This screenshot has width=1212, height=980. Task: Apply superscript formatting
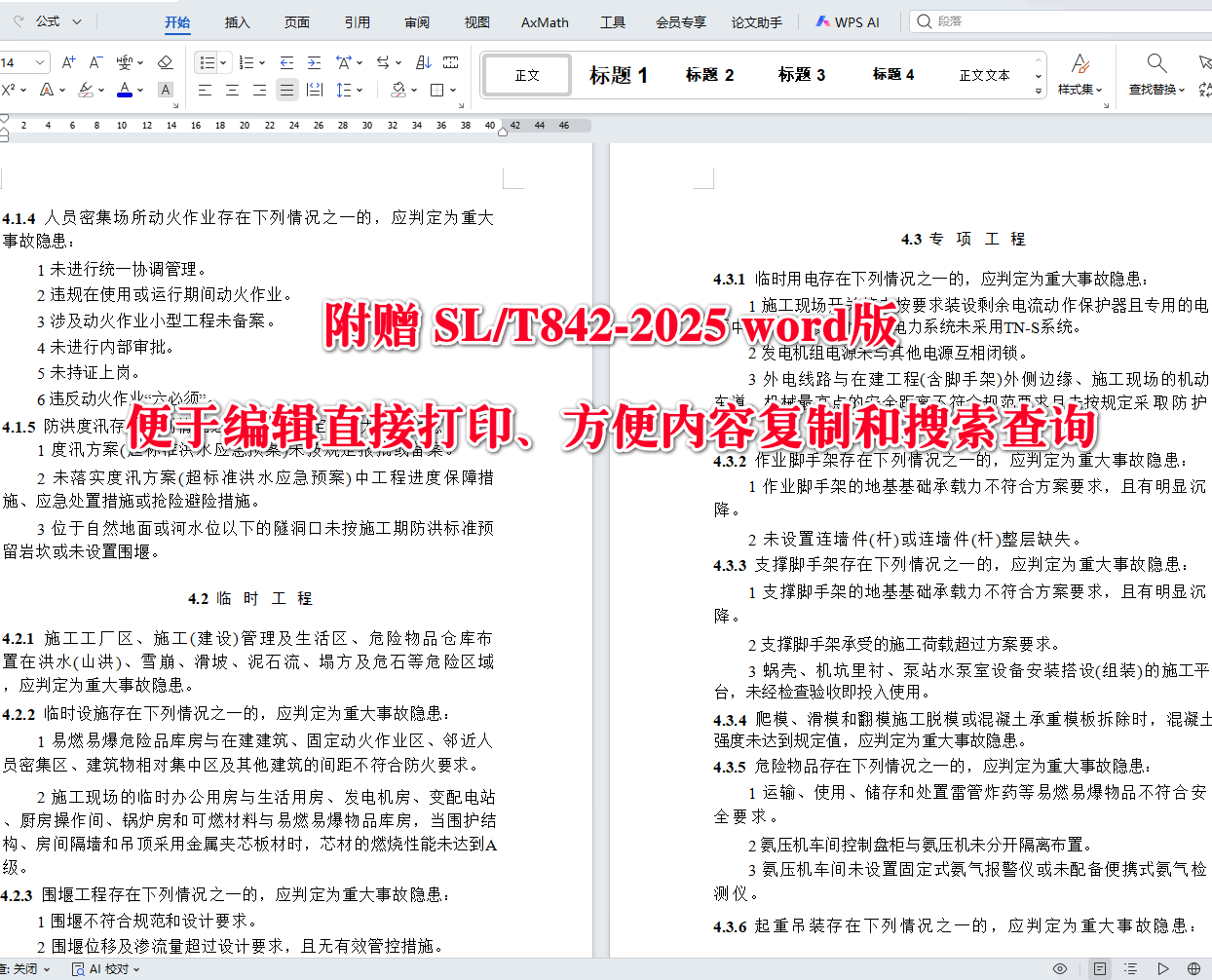click(x=8, y=88)
